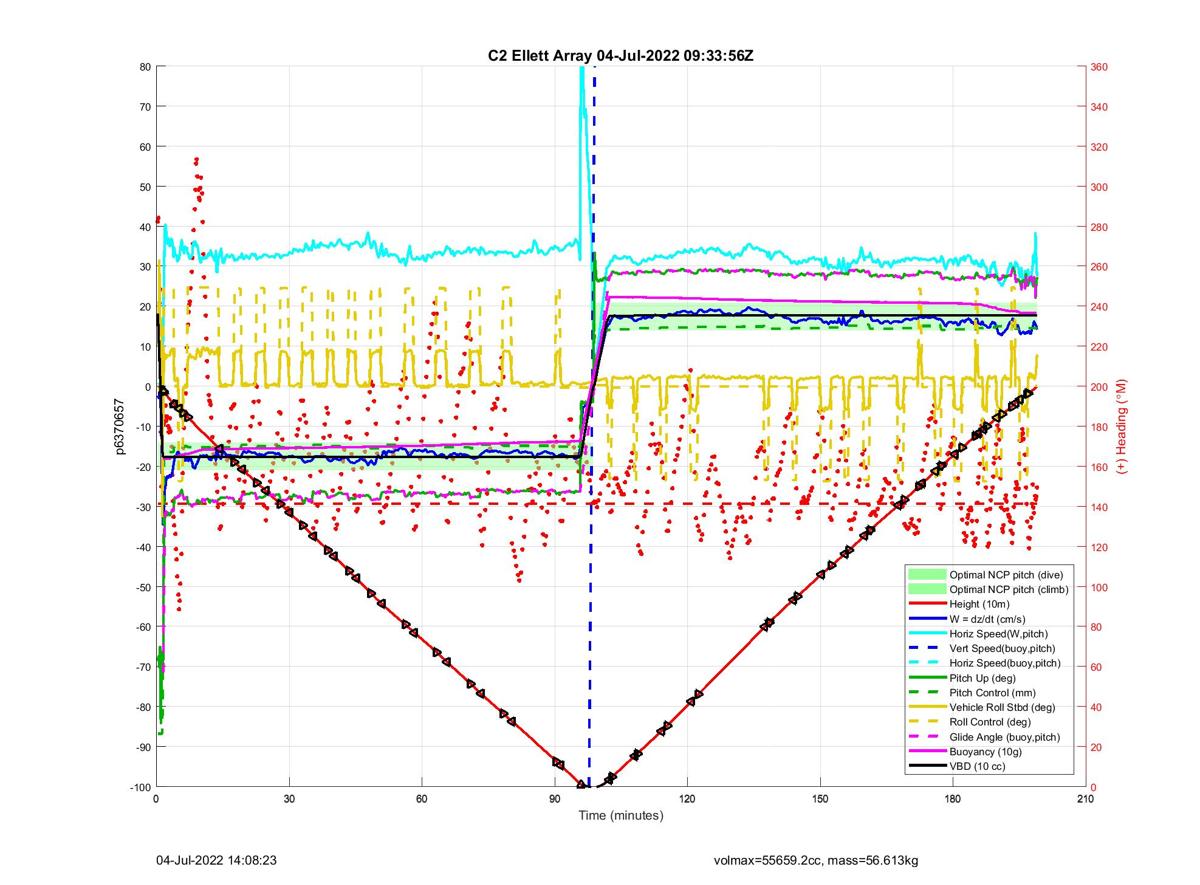Click the Time axis tick label "150"
This screenshot has width=1200, height=885.
coord(820,800)
